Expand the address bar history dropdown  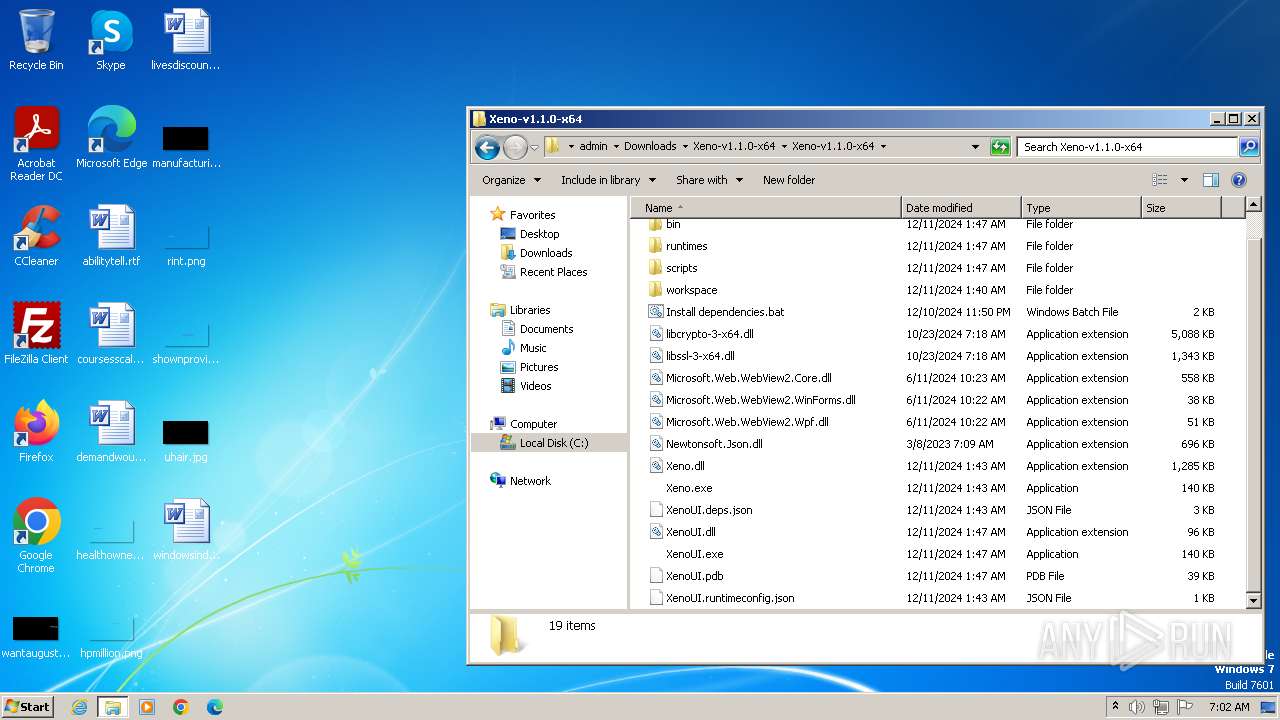[975, 147]
